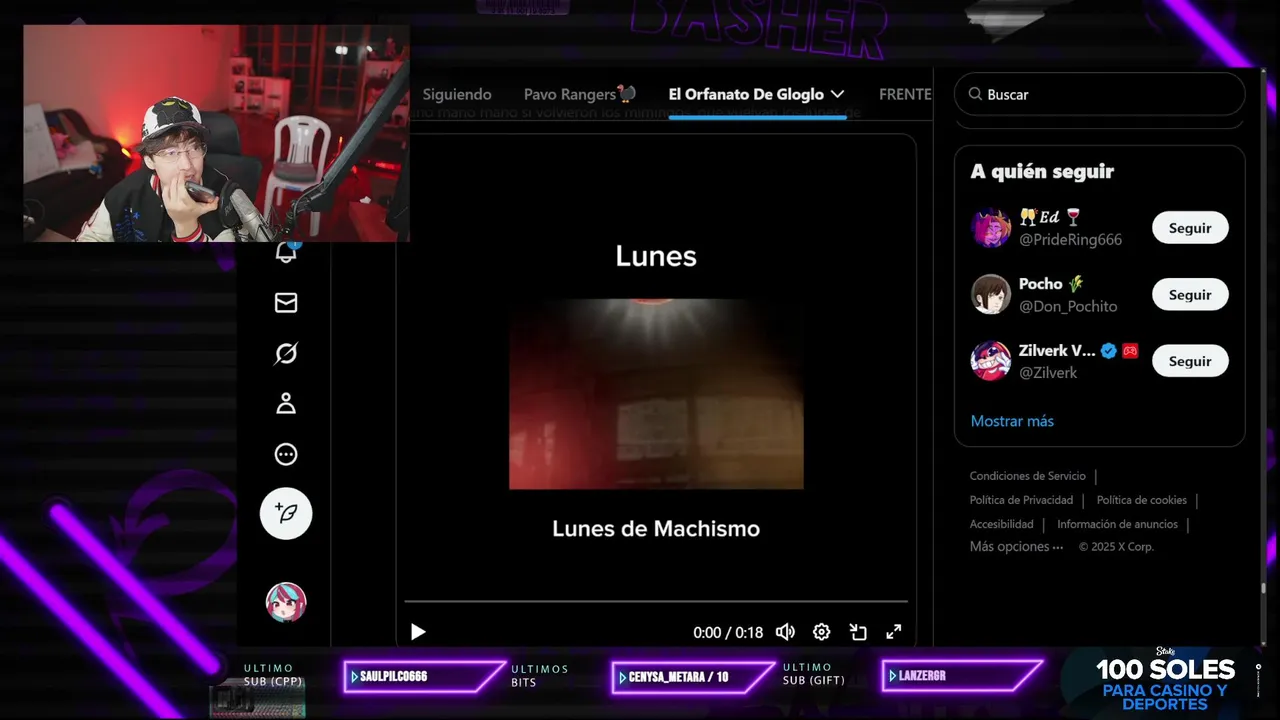Switch to the Siguiendo tab

tap(457, 94)
